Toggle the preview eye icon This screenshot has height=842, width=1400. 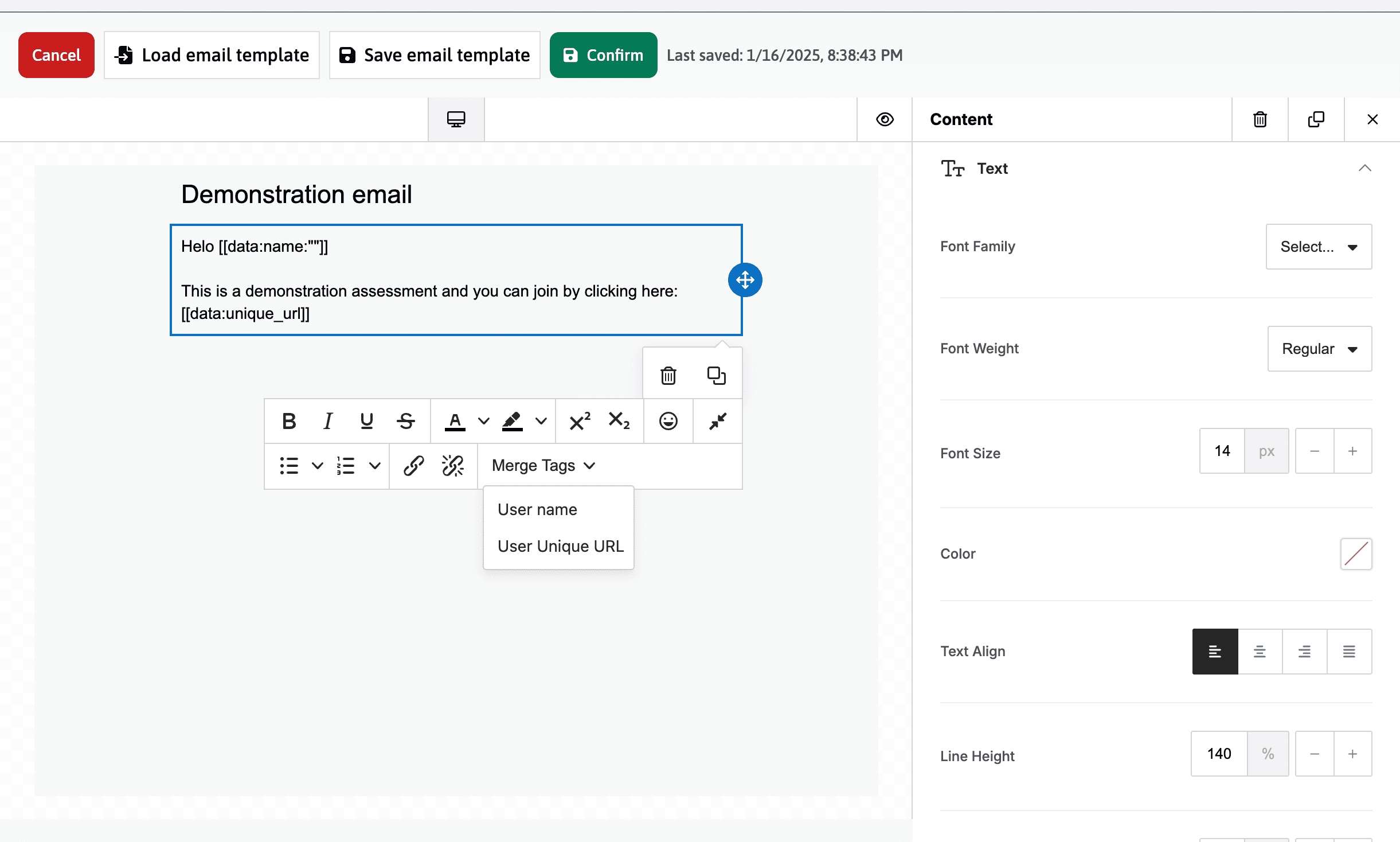tap(885, 119)
